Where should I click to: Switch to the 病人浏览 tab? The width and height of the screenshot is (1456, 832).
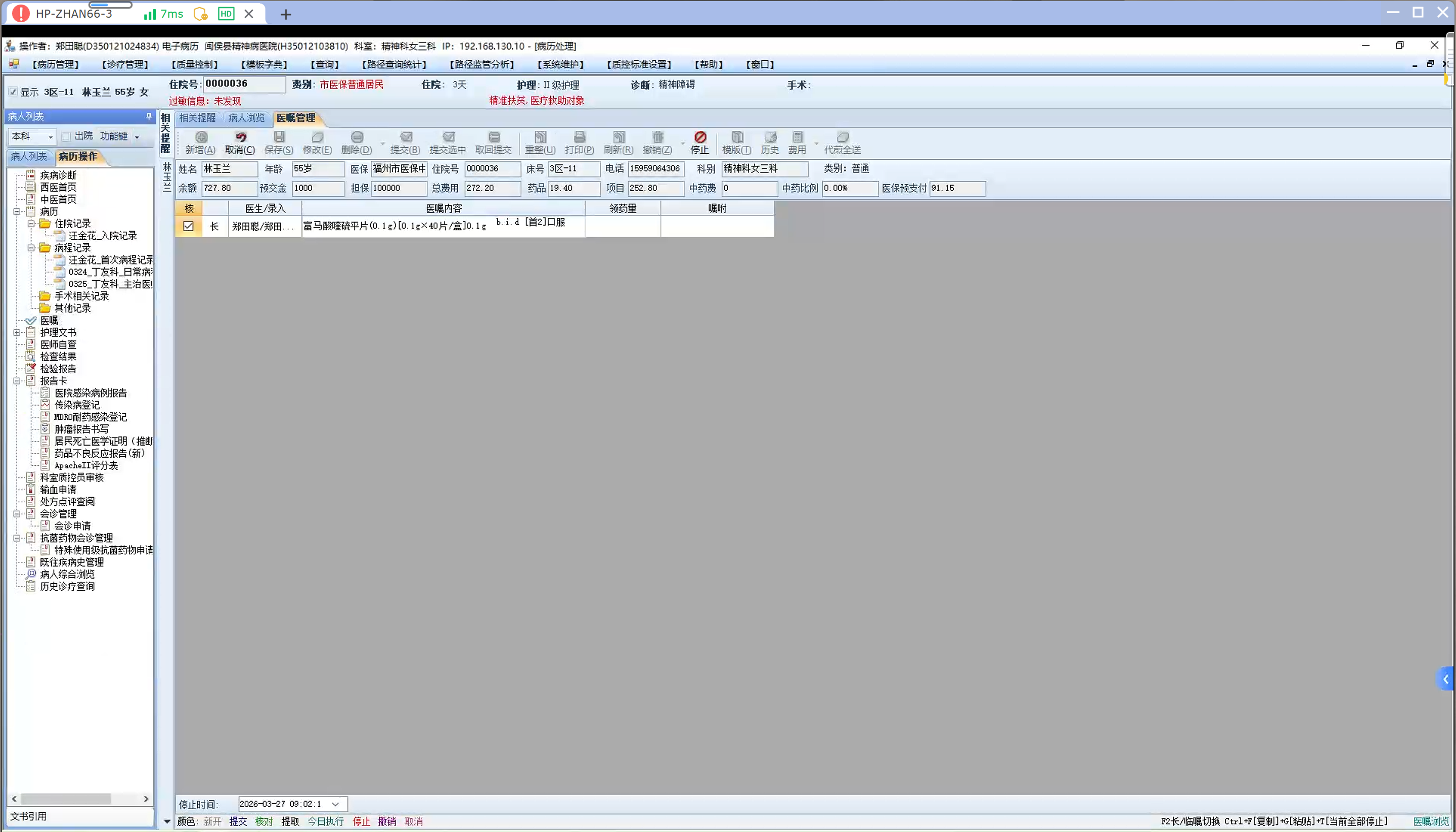coord(246,118)
